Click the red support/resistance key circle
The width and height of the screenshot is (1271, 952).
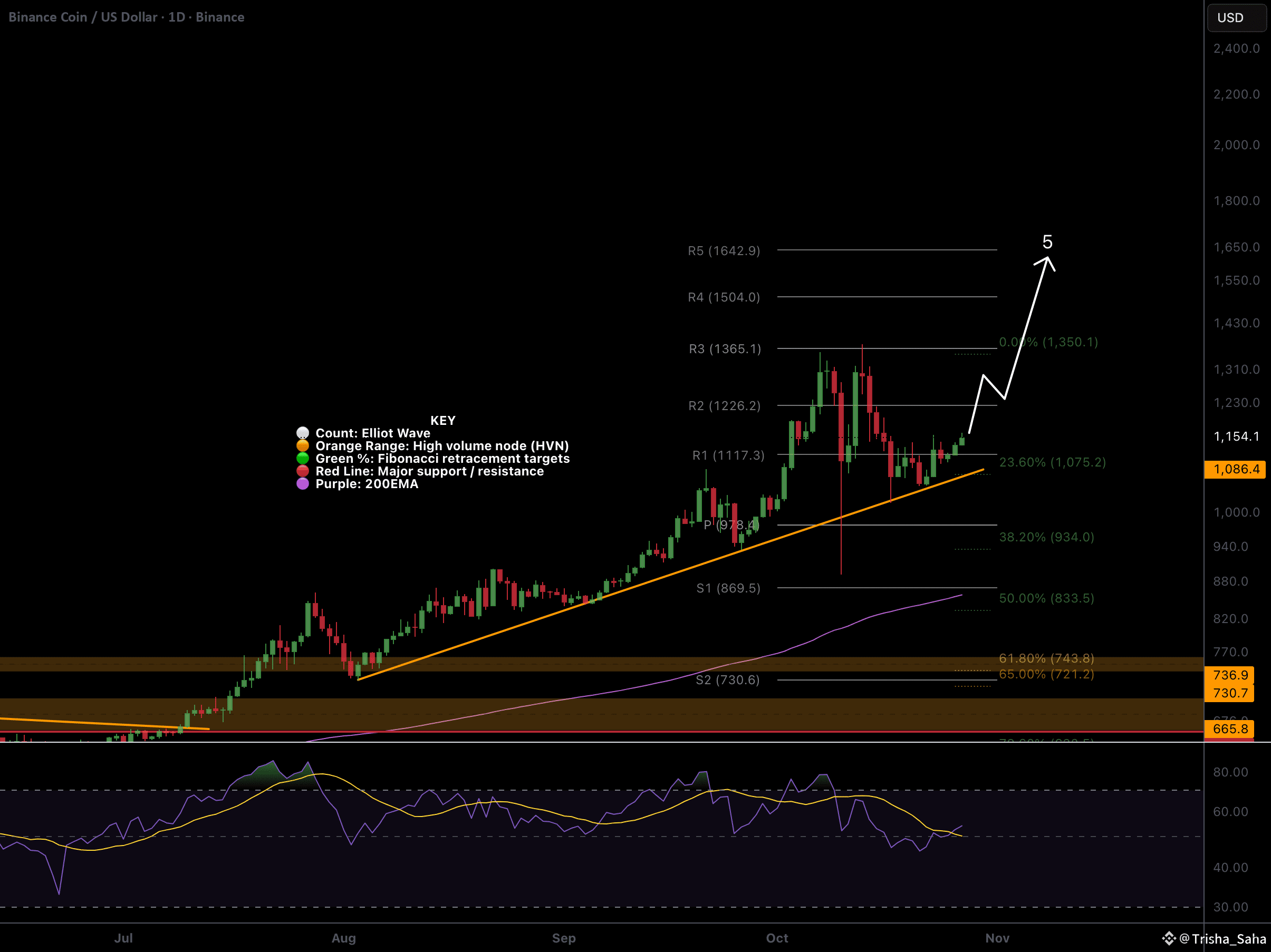click(303, 471)
